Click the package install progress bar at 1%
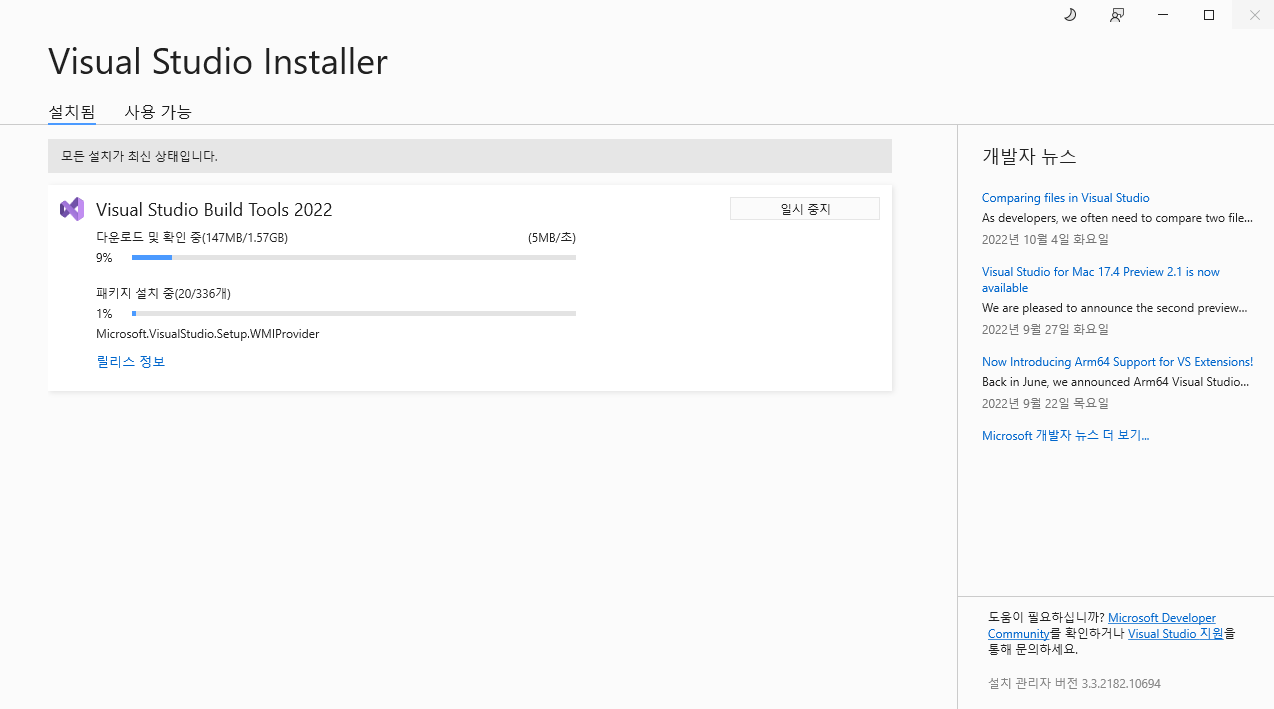1274x709 pixels. [x=354, y=314]
